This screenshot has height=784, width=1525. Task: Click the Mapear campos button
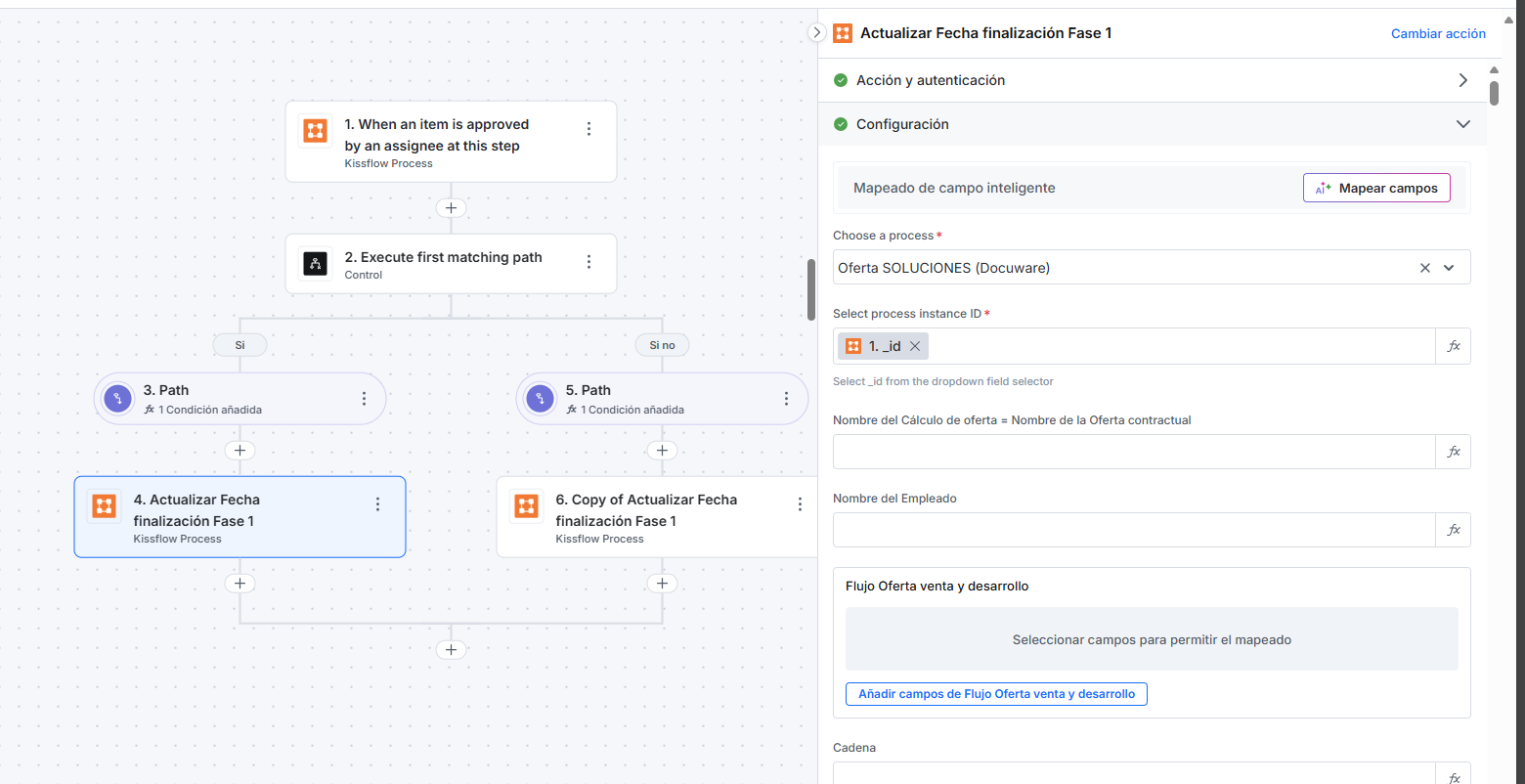click(1376, 188)
